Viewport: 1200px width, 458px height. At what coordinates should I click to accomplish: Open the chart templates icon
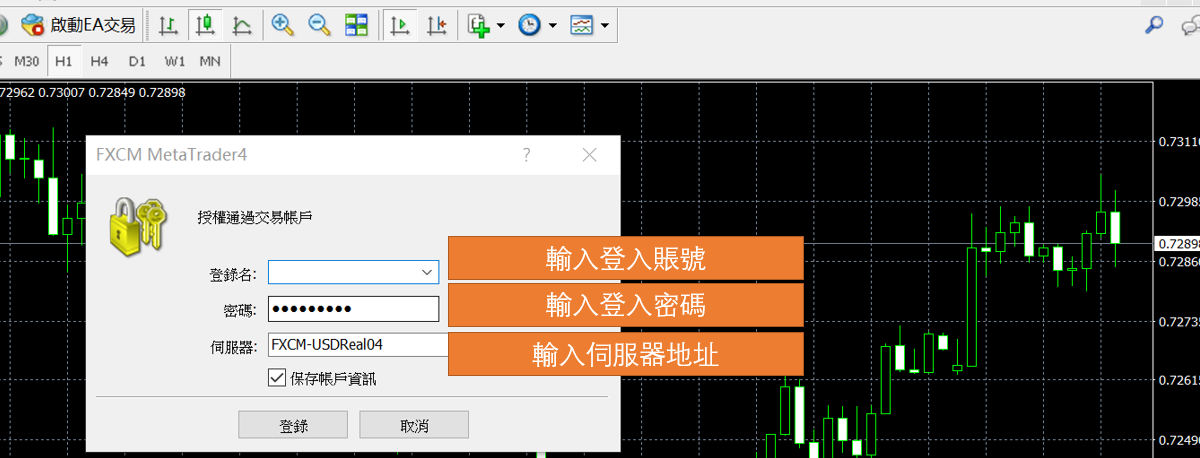pyautogui.click(x=583, y=25)
